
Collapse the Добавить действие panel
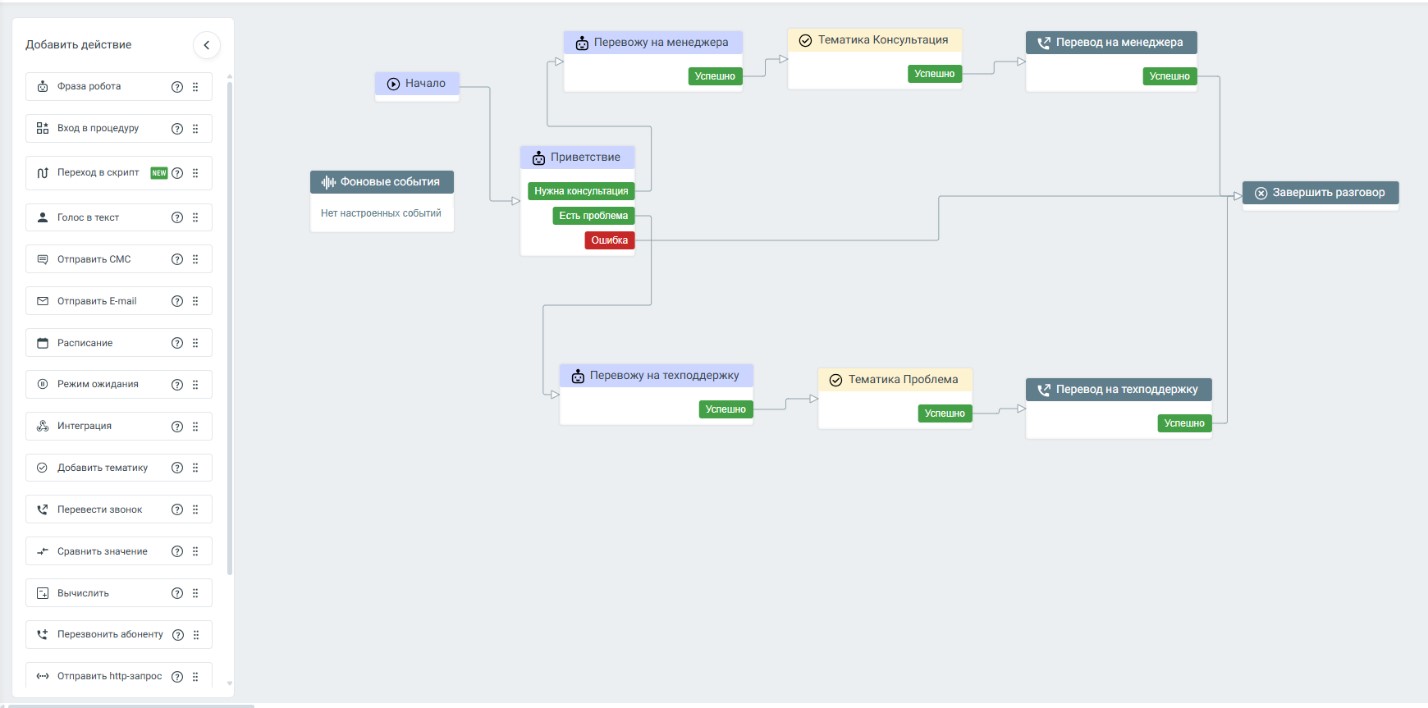coord(206,45)
